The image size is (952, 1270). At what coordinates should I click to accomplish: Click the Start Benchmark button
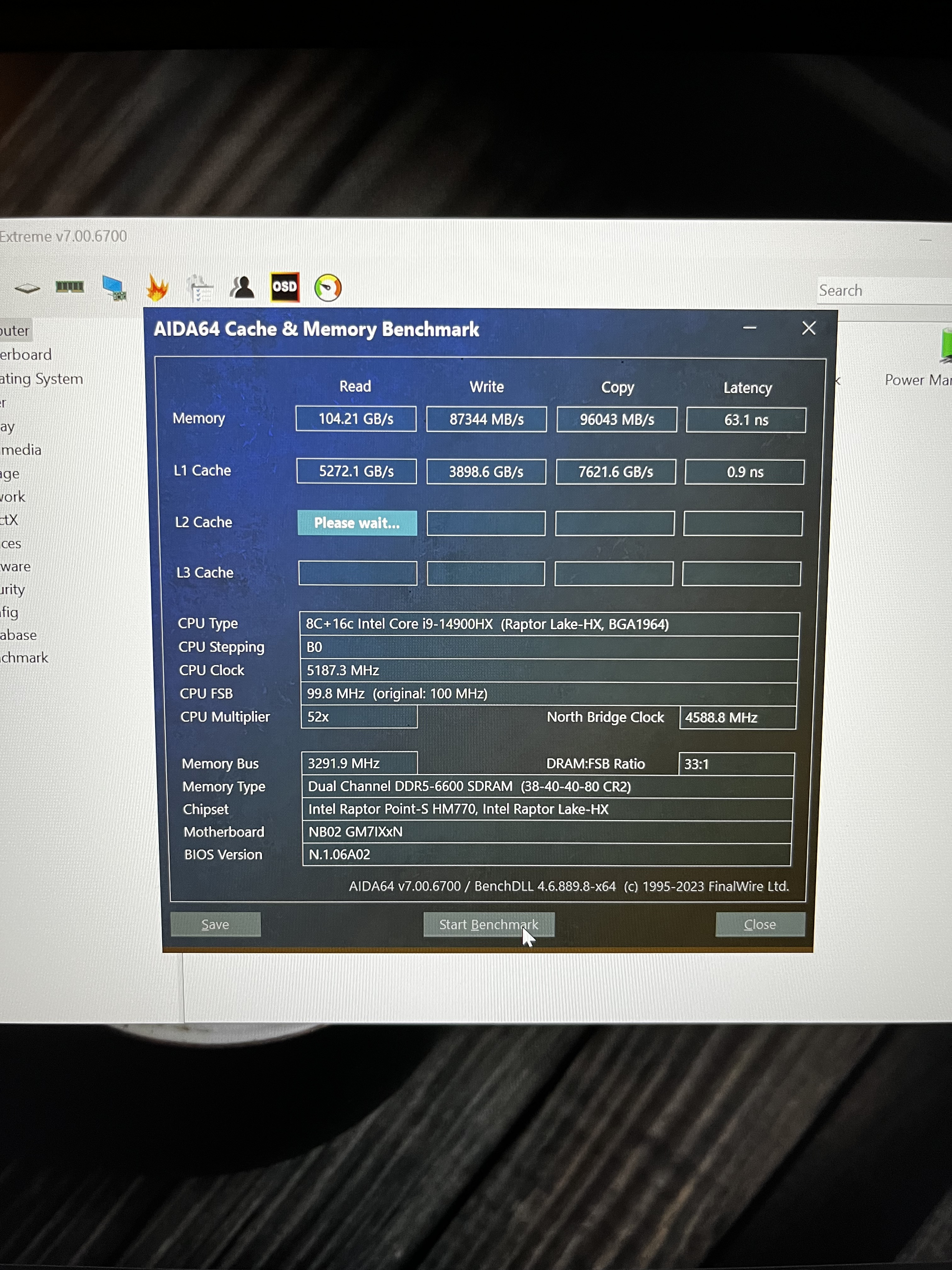[x=489, y=924]
